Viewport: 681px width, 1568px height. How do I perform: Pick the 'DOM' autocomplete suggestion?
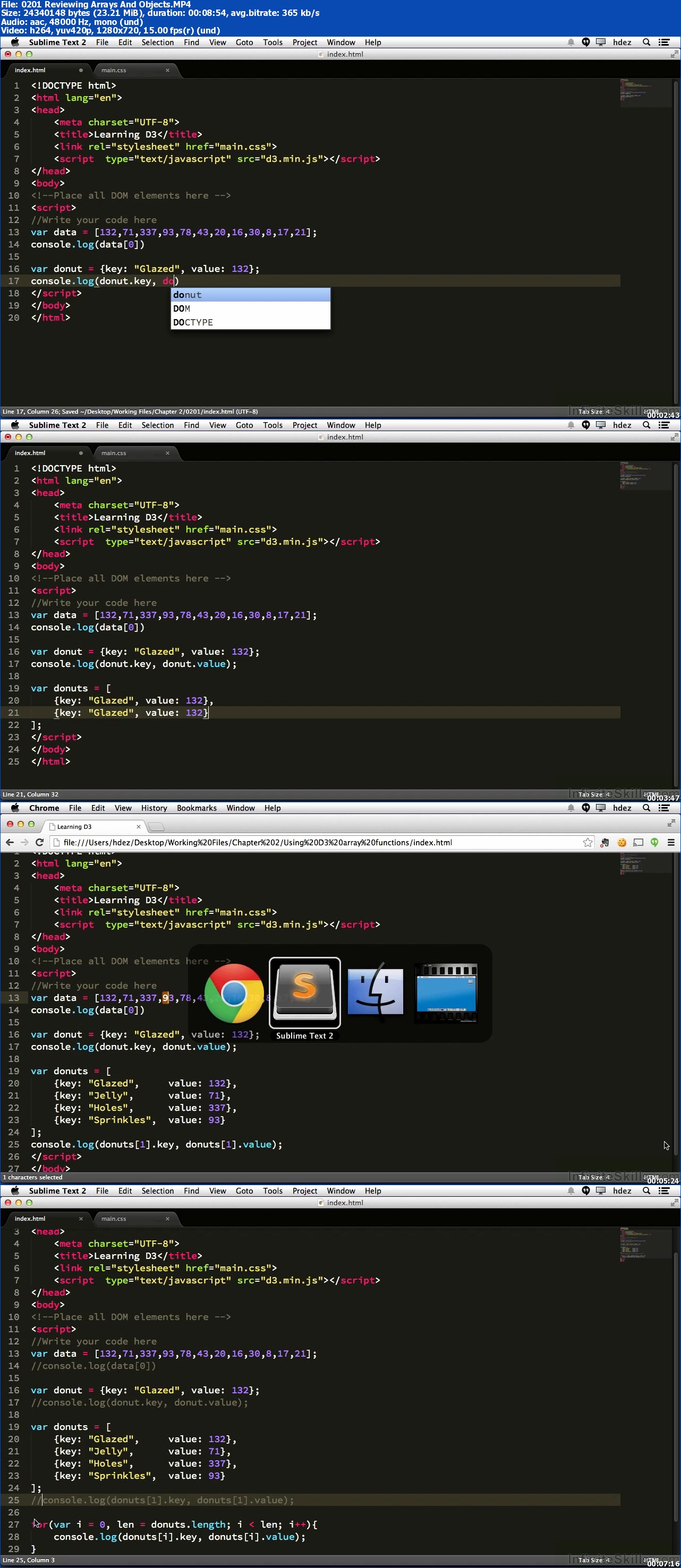(250, 309)
